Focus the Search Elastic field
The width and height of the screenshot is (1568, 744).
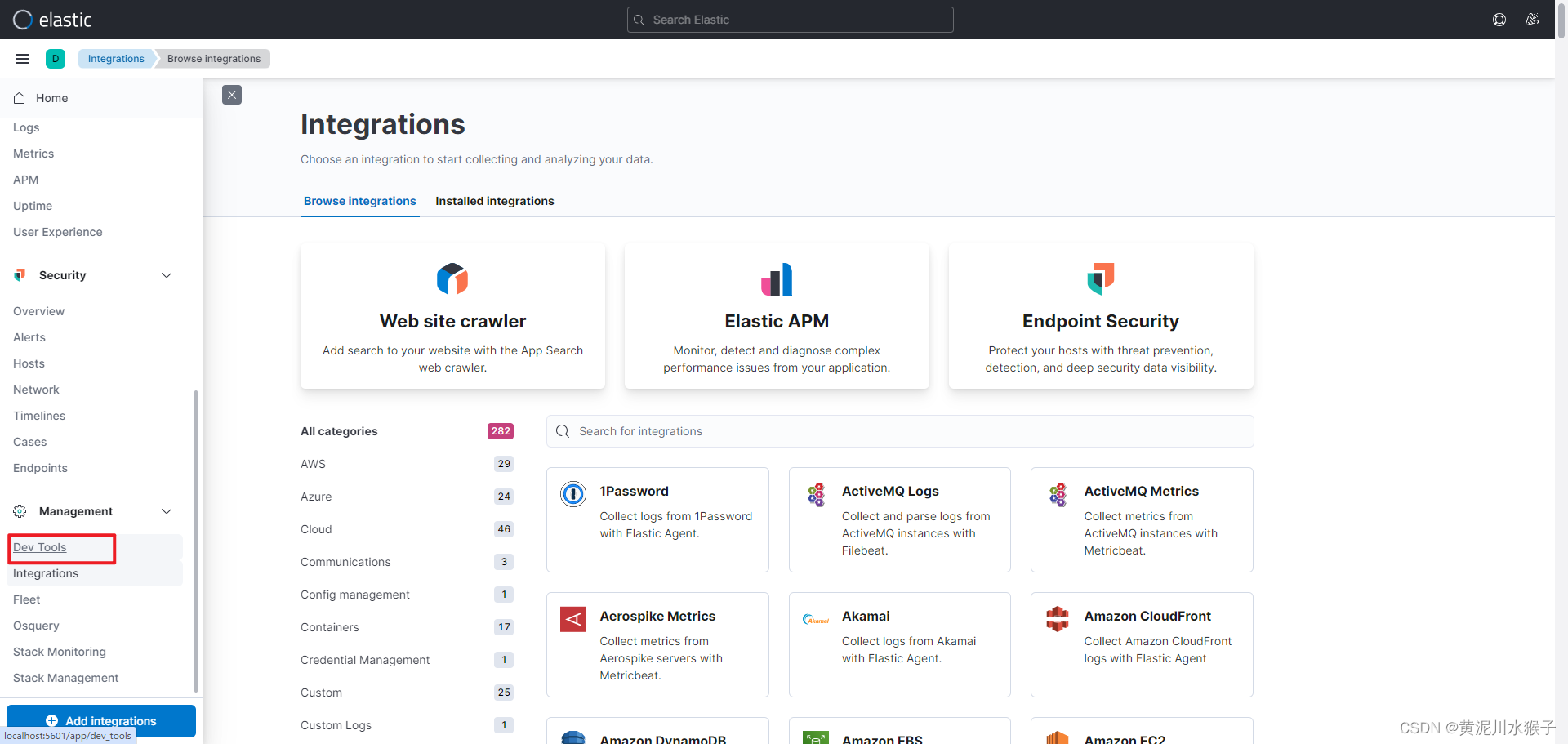(790, 20)
